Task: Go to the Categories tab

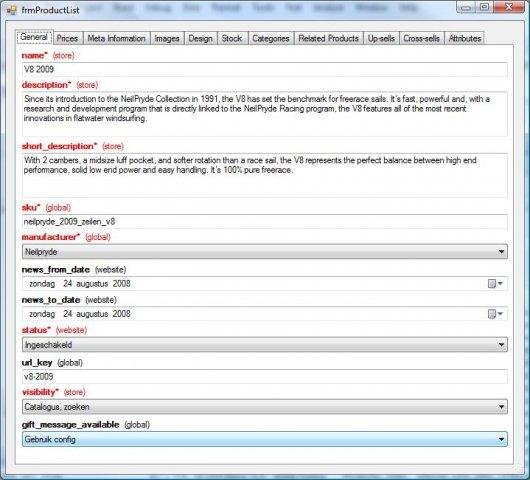Action: pyautogui.click(x=271, y=39)
